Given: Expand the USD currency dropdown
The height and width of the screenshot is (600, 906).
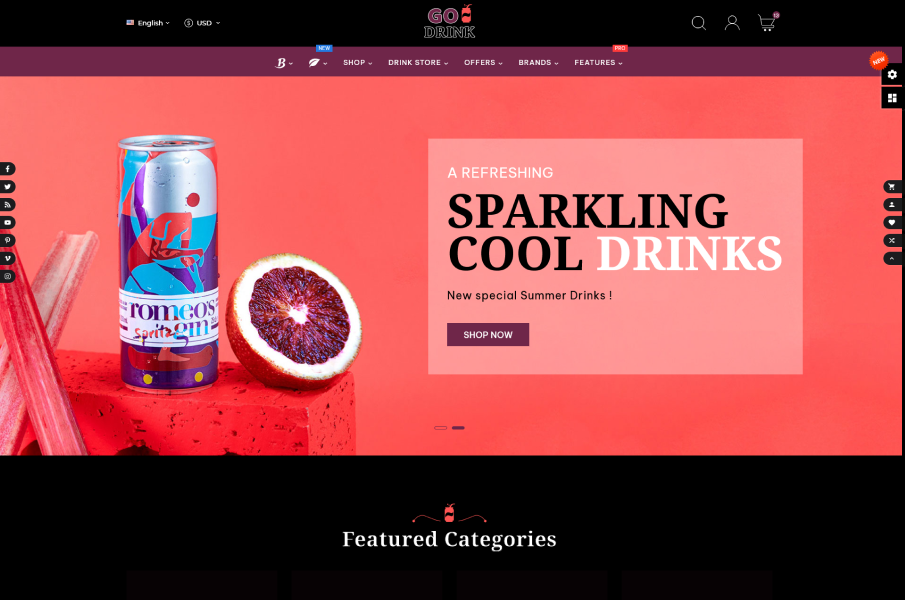Looking at the screenshot, I should (202, 23).
